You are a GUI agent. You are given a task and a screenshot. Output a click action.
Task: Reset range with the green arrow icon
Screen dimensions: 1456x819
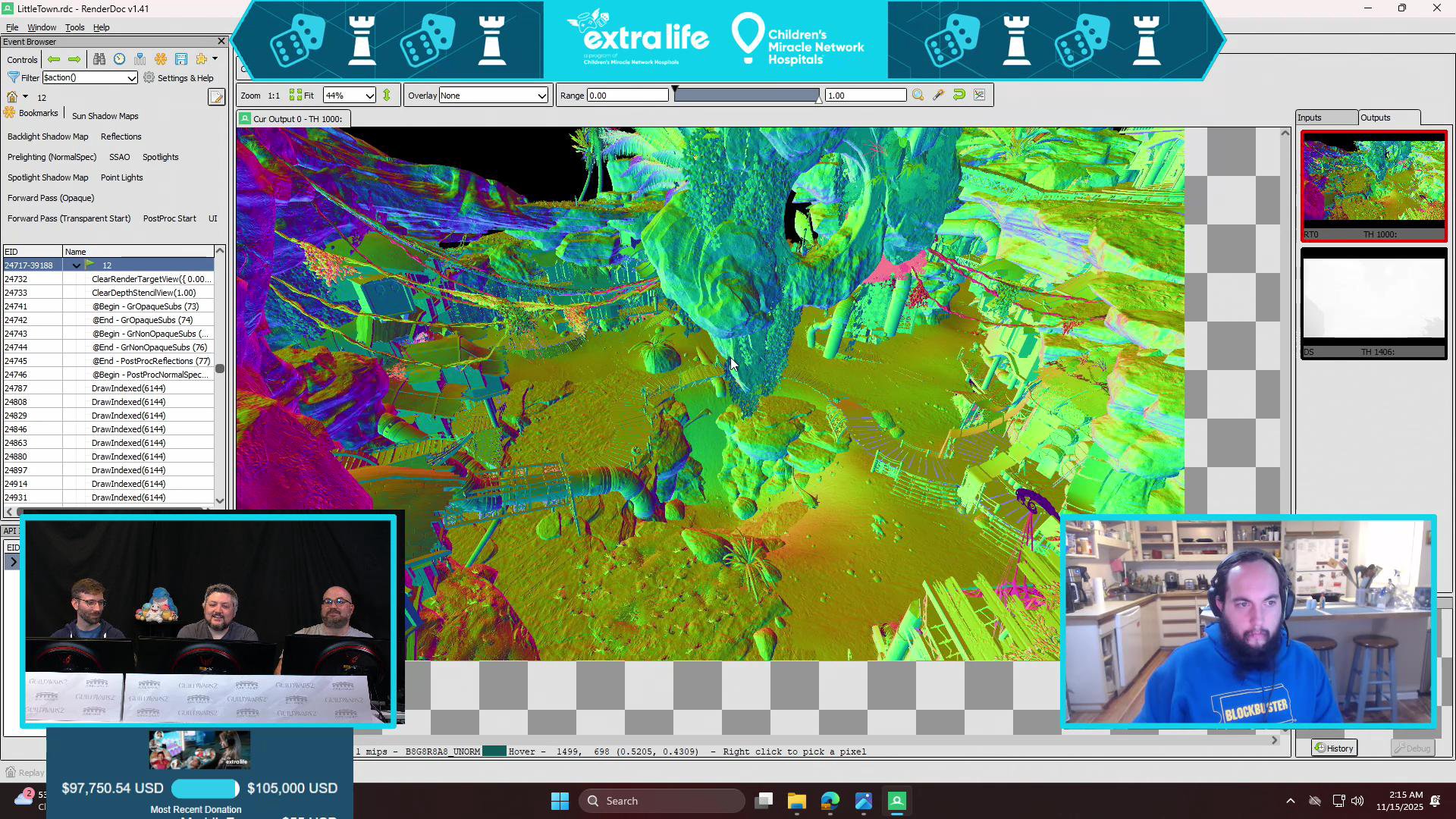point(959,95)
